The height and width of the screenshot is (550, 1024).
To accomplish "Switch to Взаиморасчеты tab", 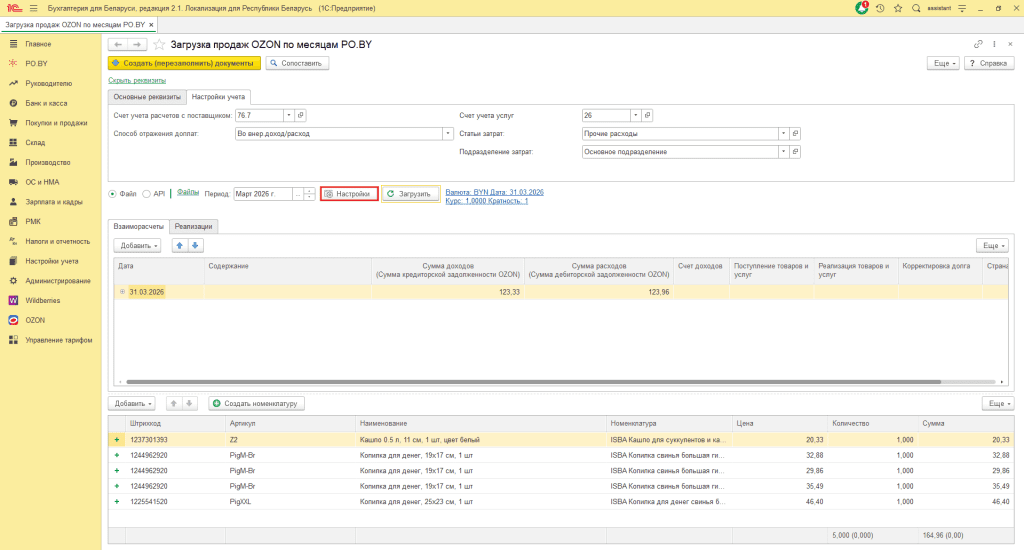I will (138, 226).
